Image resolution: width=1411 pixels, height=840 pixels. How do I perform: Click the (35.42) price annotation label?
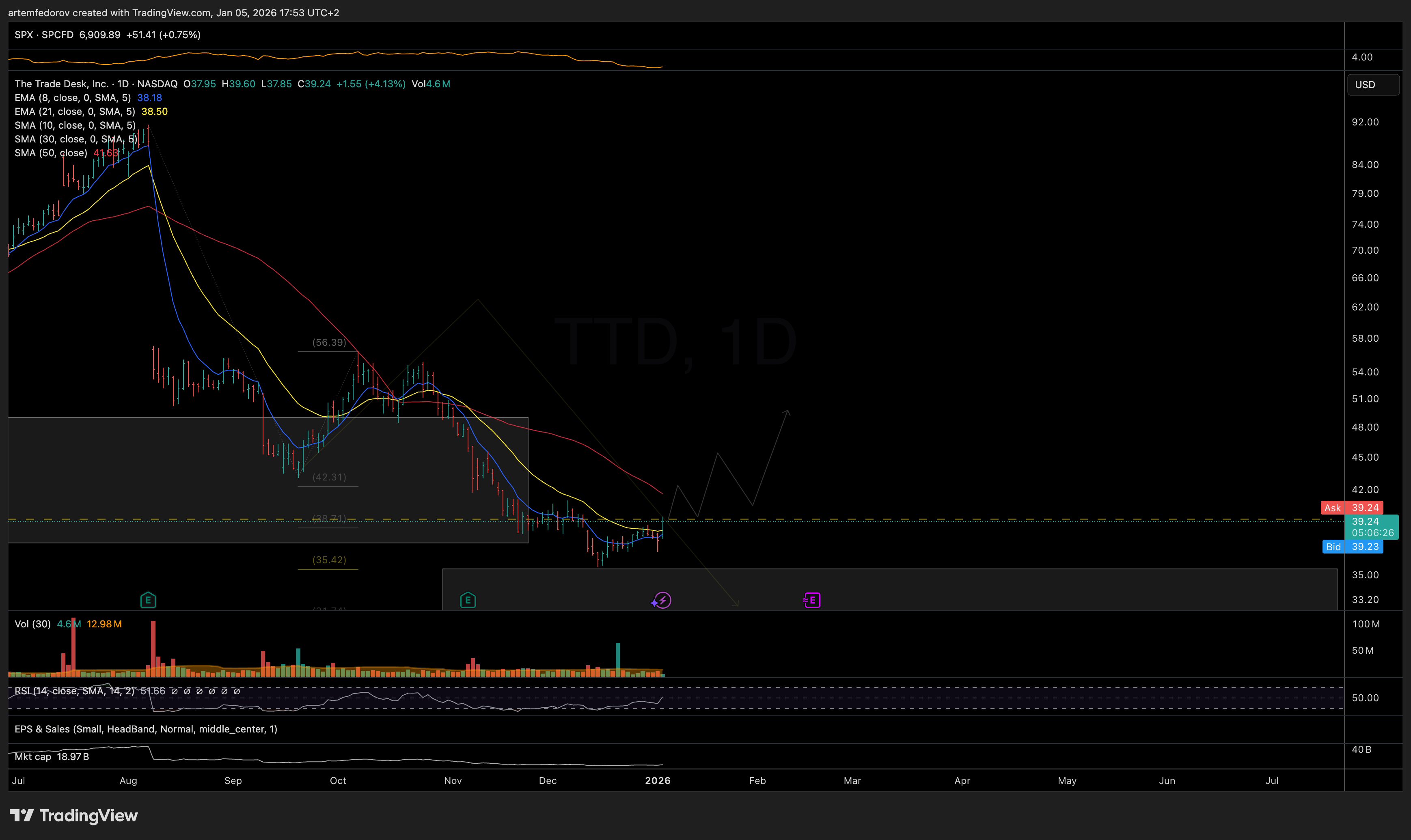point(329,560)
